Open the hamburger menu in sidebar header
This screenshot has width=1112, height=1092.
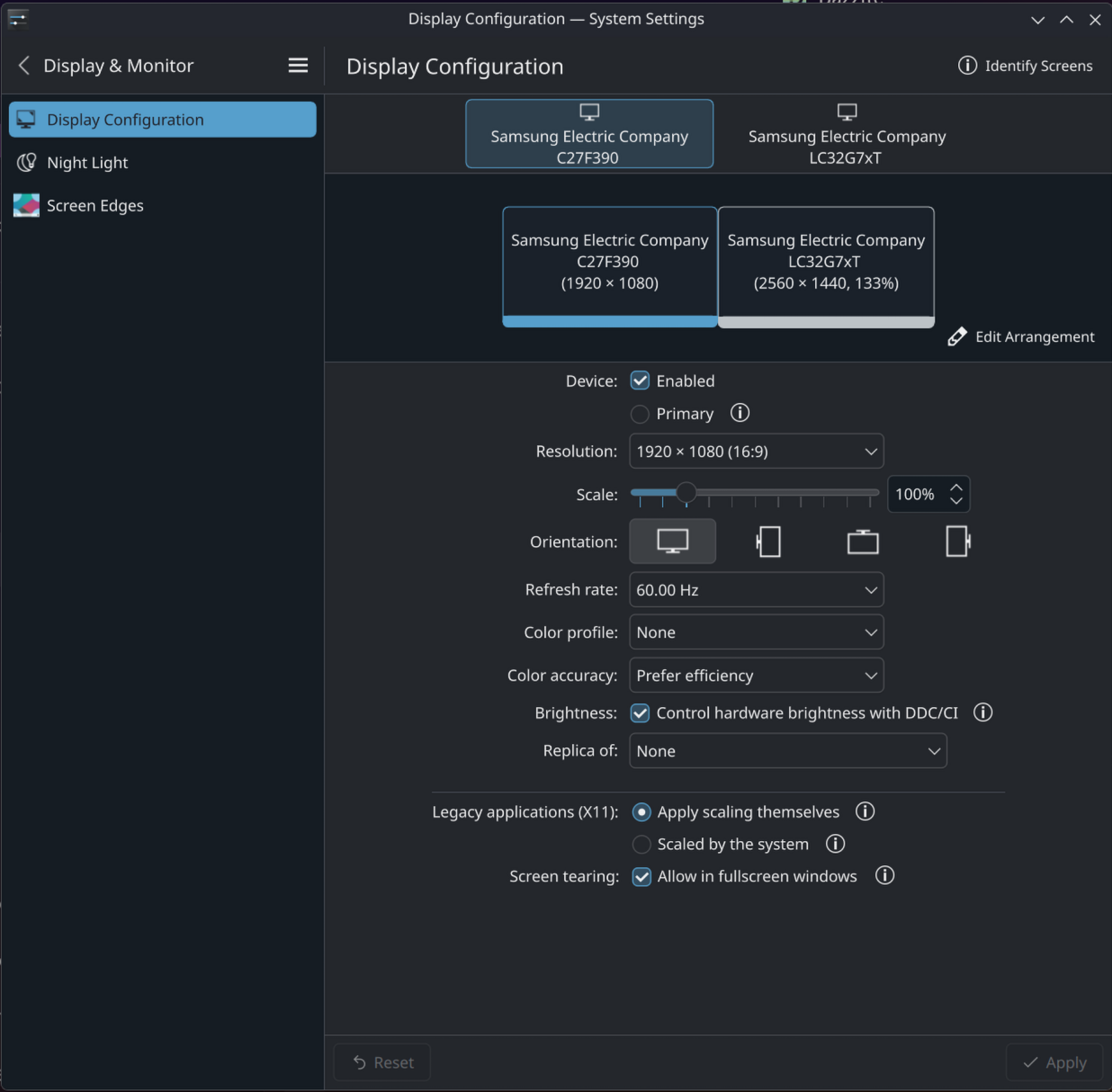tap(298, 66)
